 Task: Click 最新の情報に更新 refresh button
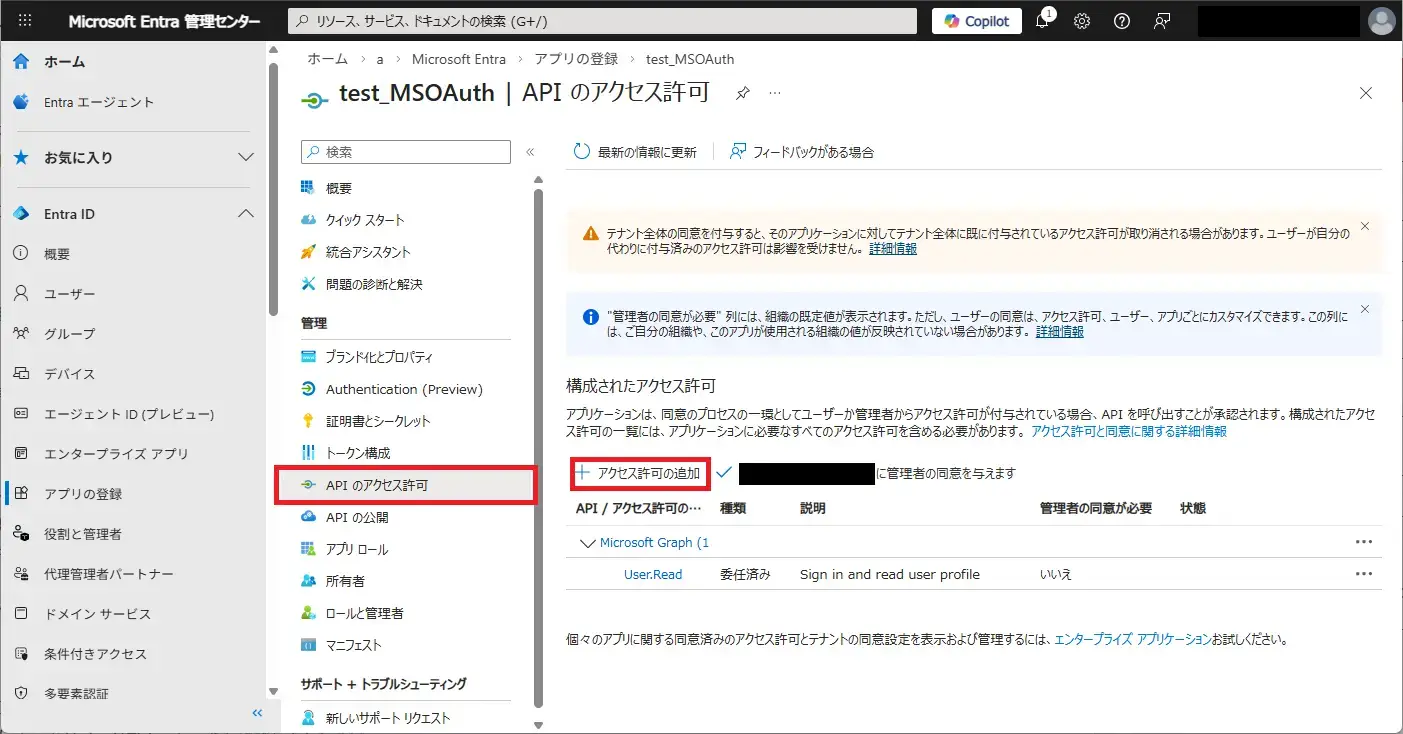pos(635,152)
